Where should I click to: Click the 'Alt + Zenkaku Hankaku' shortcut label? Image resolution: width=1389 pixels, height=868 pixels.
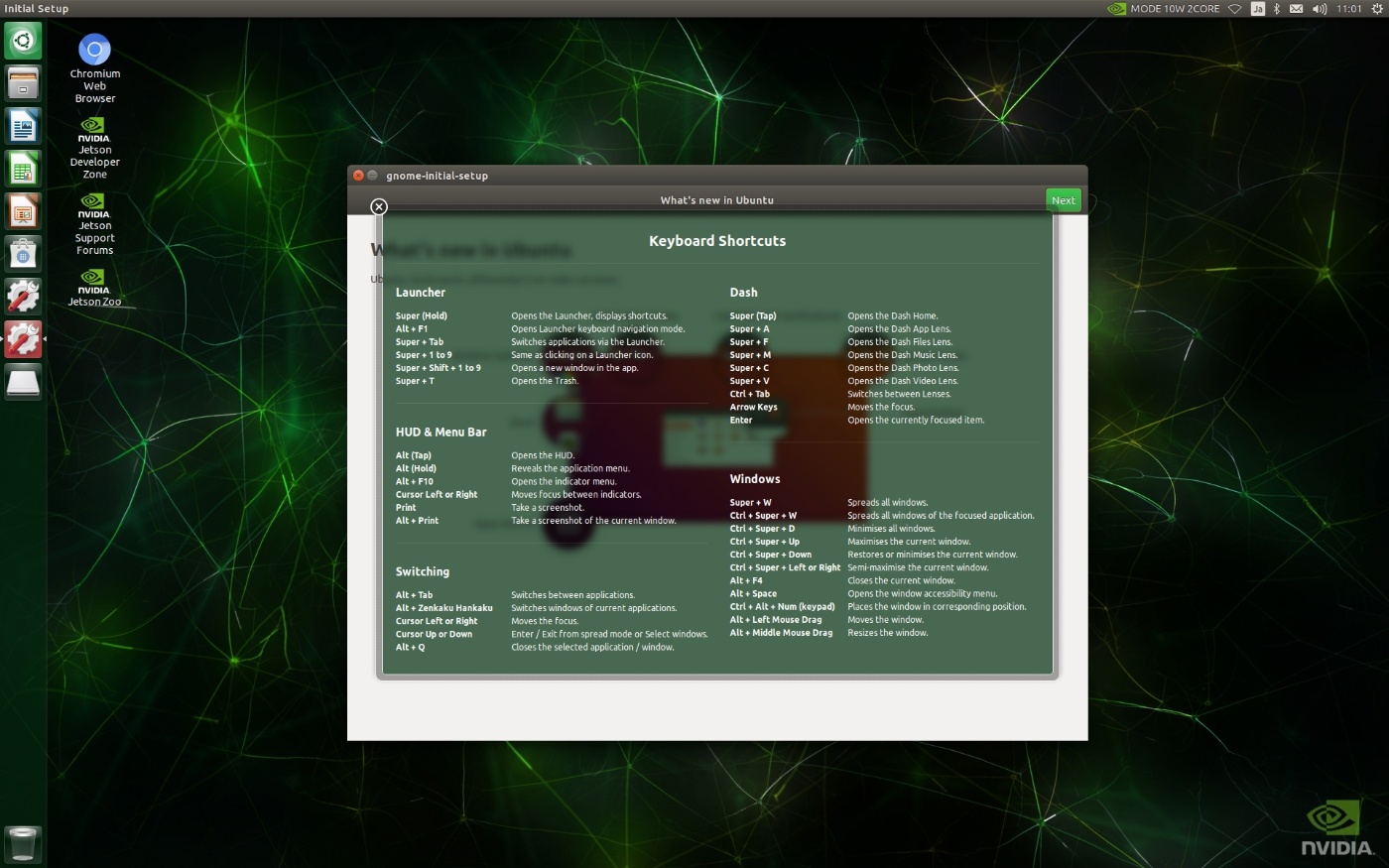(443, 608)
